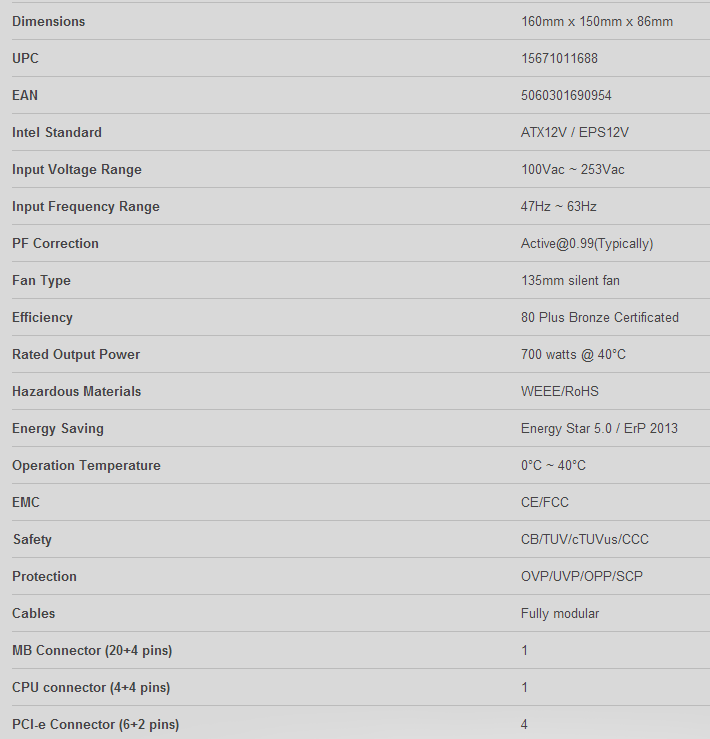Select the UPC value 15671011688

[x=559, y=58]
